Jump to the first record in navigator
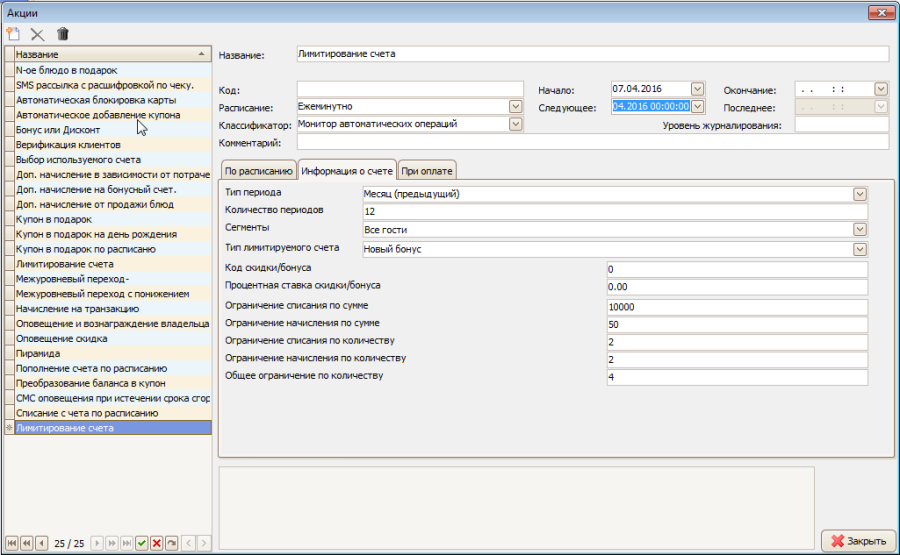 point(12,543)
